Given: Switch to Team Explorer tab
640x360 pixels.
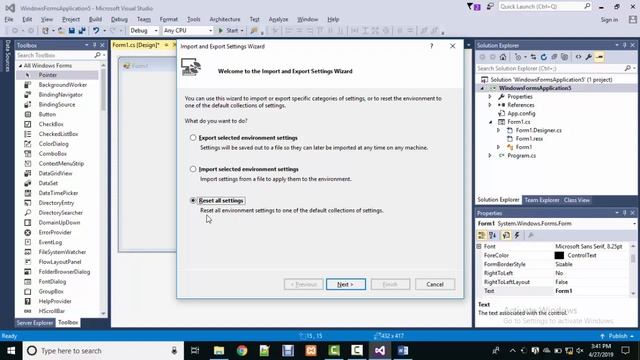Looking at the screenshot, I should [542, 200].
